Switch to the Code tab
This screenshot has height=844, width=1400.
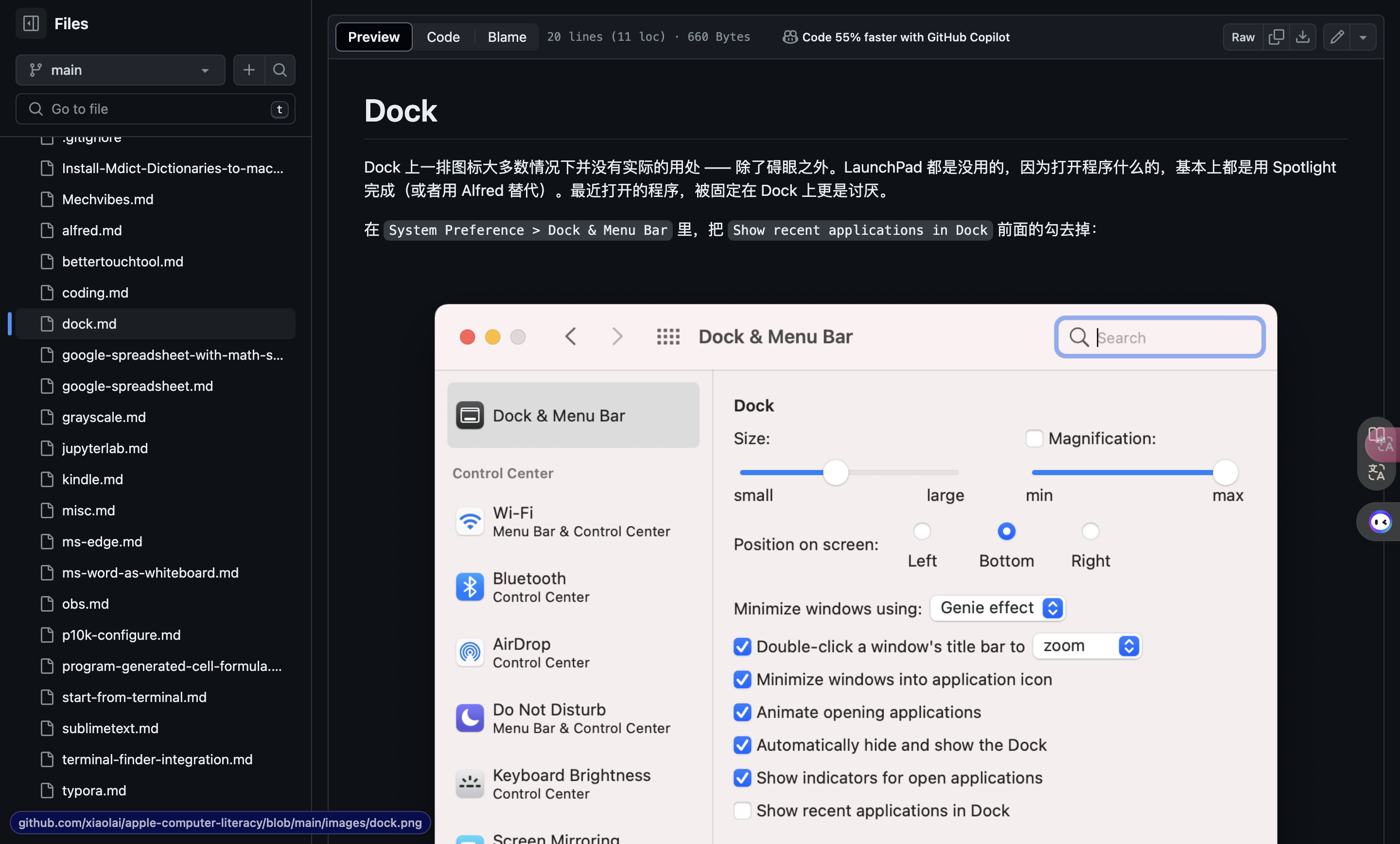[443, 37]
